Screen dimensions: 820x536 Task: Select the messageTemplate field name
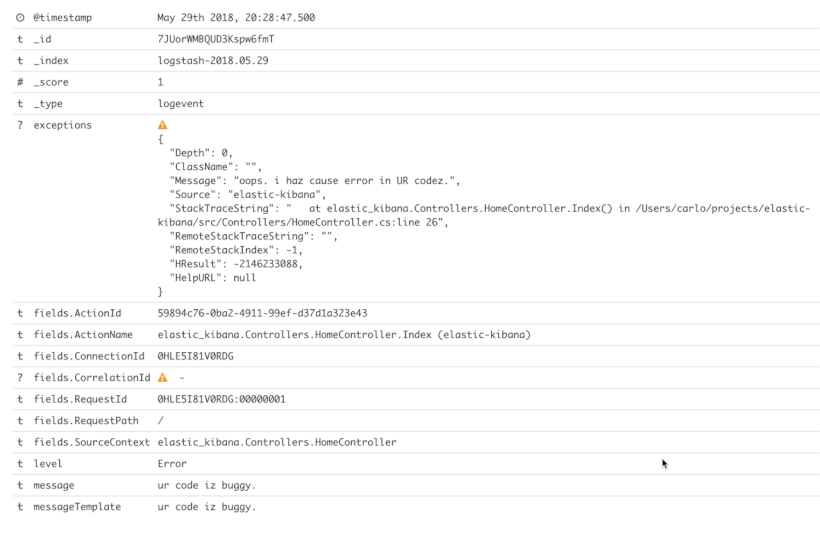77,506
